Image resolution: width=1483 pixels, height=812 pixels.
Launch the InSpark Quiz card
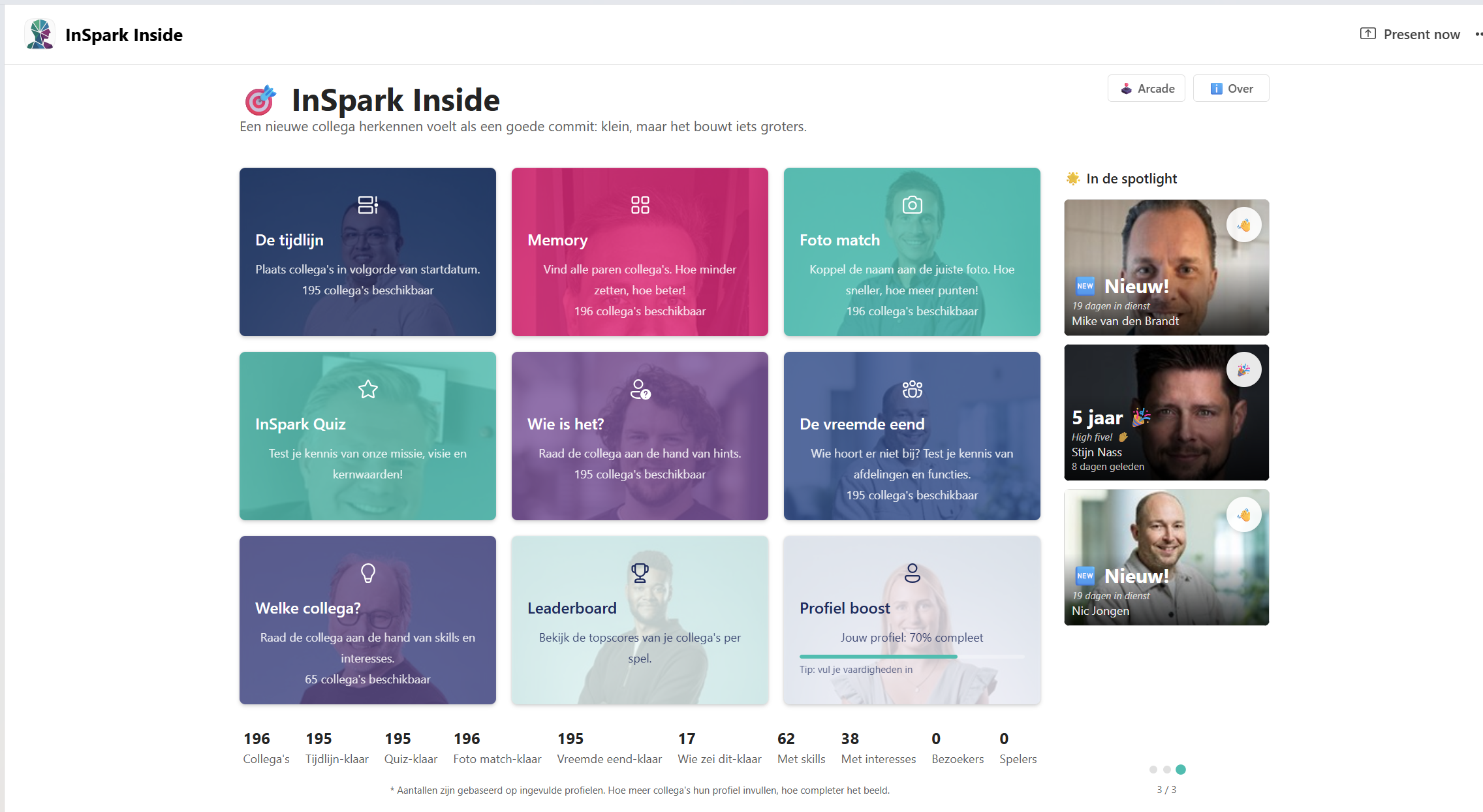(367, 436)
